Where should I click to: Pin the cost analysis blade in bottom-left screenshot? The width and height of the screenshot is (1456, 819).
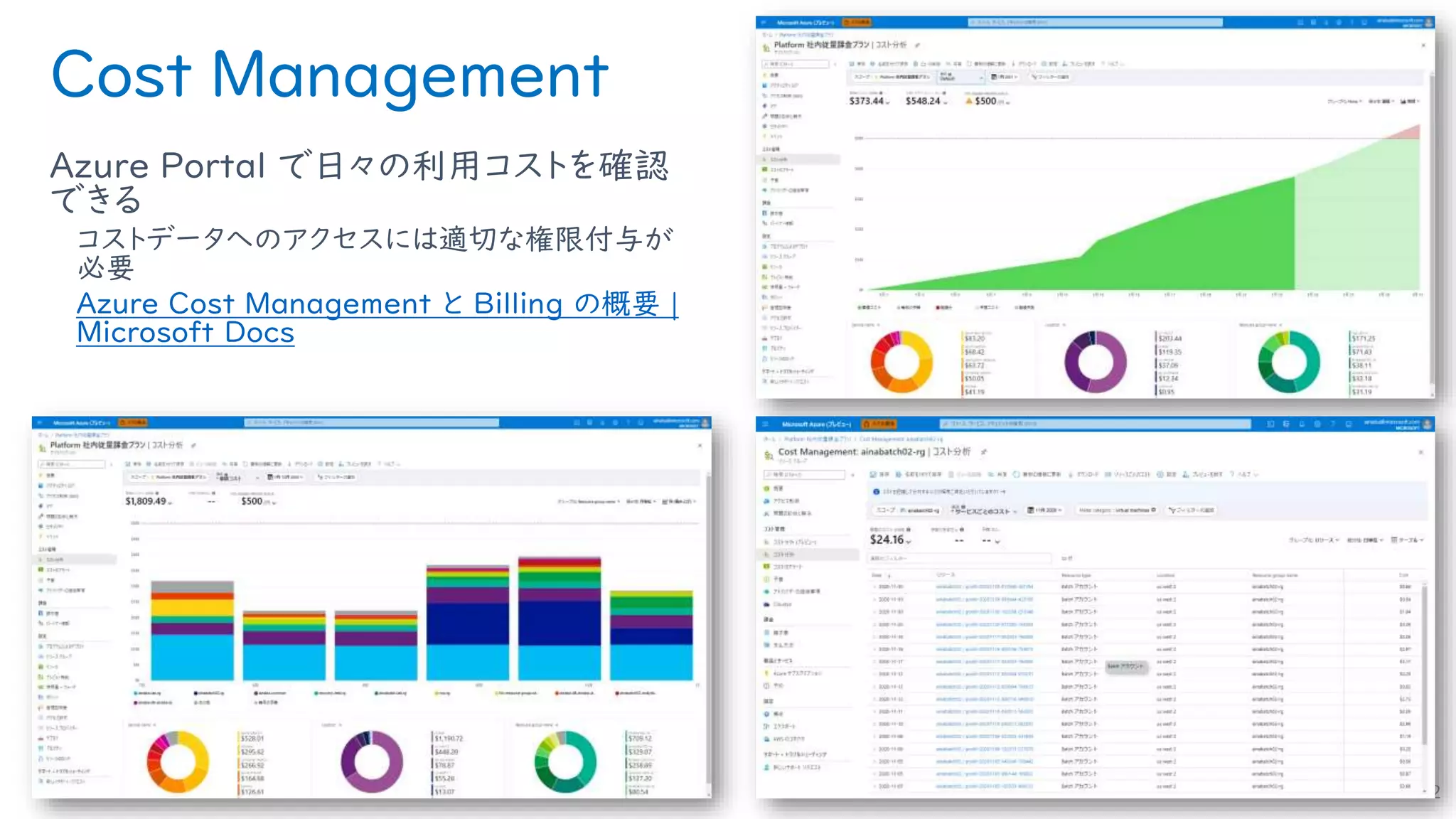193,446
